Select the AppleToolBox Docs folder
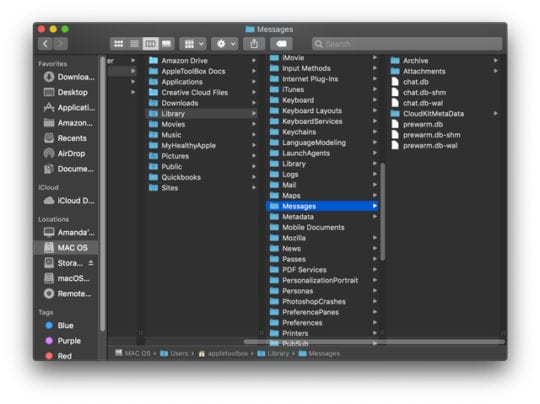 (x=202, y=71)
